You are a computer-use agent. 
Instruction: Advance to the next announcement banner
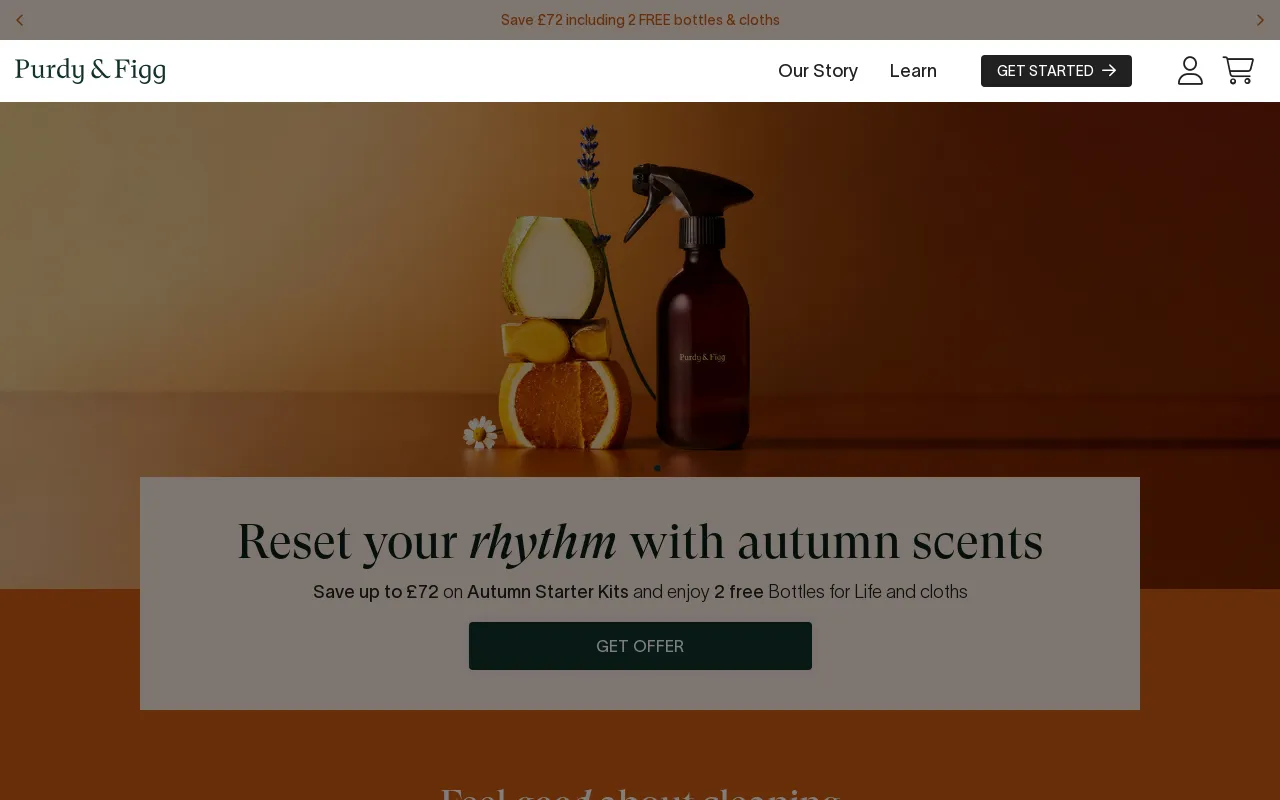tap(1260, 20)
